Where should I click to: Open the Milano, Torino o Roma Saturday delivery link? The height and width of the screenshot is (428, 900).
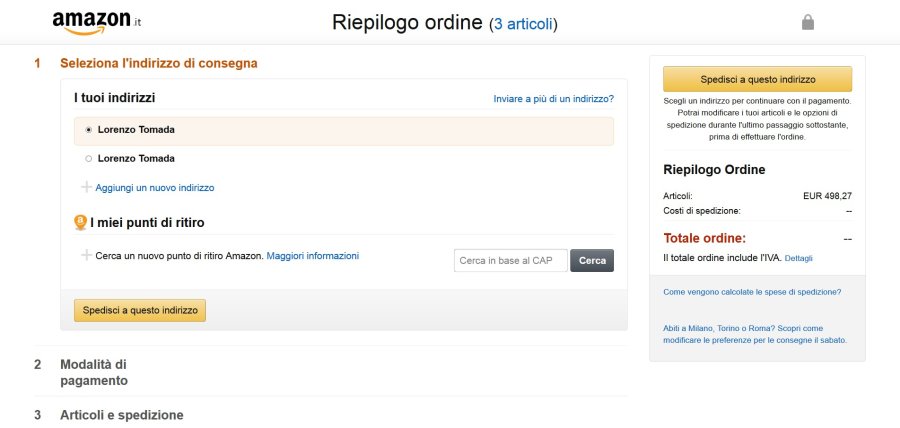click(x=755, y=334)
